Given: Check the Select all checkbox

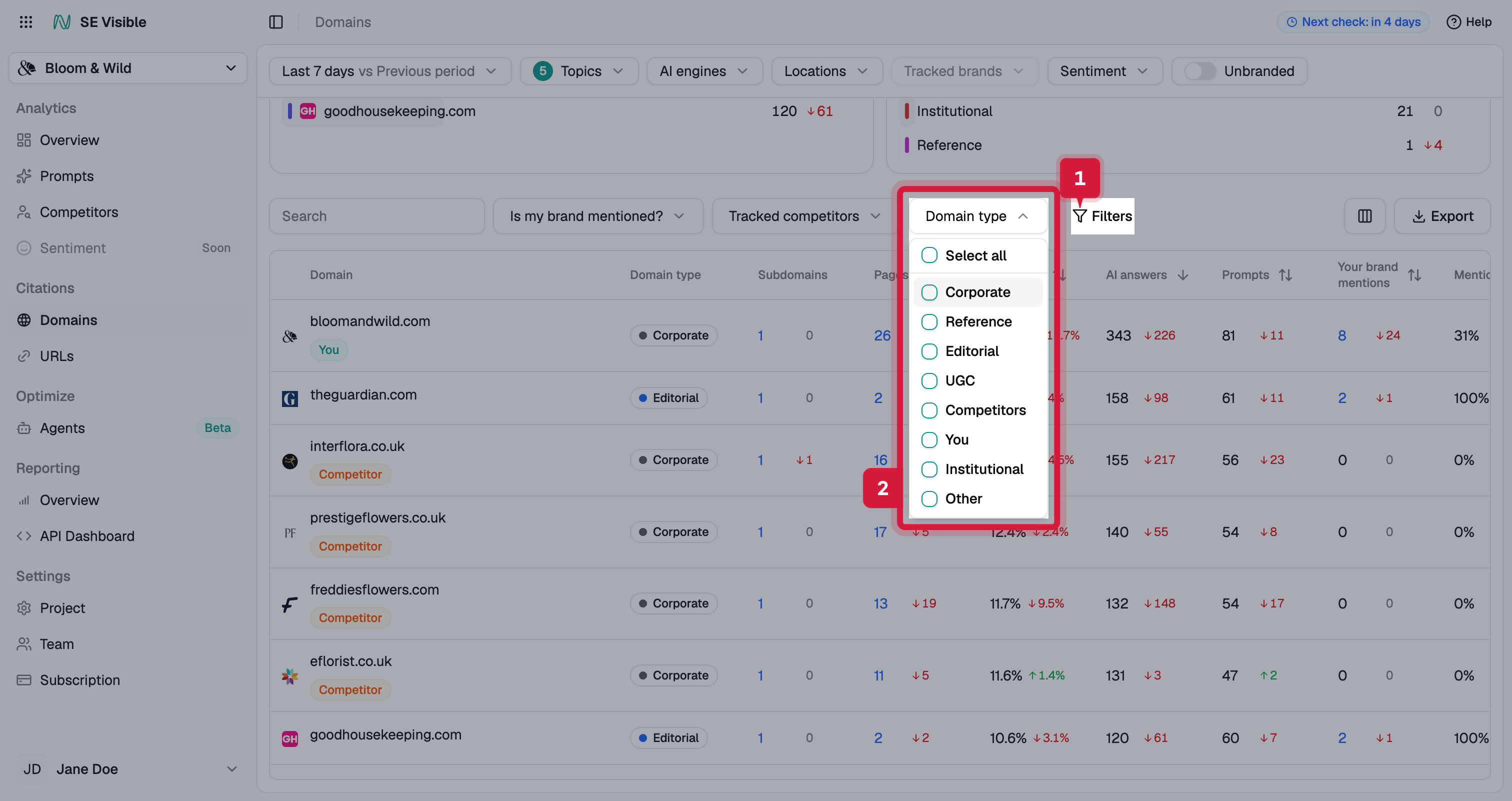Looking at the screenshot, I should 929,255.
